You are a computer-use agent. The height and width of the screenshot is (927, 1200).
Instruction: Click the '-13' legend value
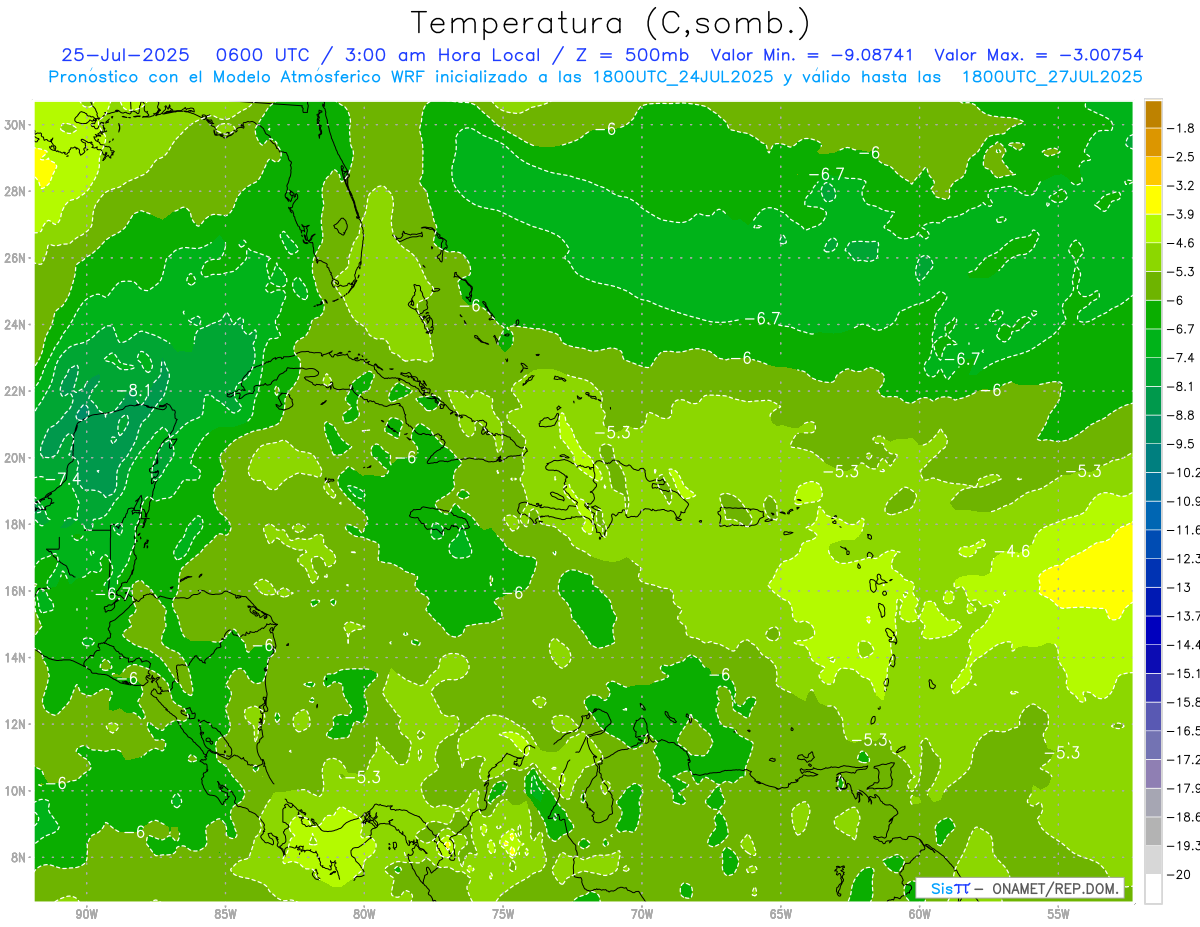pyautogui.click(x=1180, y=587)
